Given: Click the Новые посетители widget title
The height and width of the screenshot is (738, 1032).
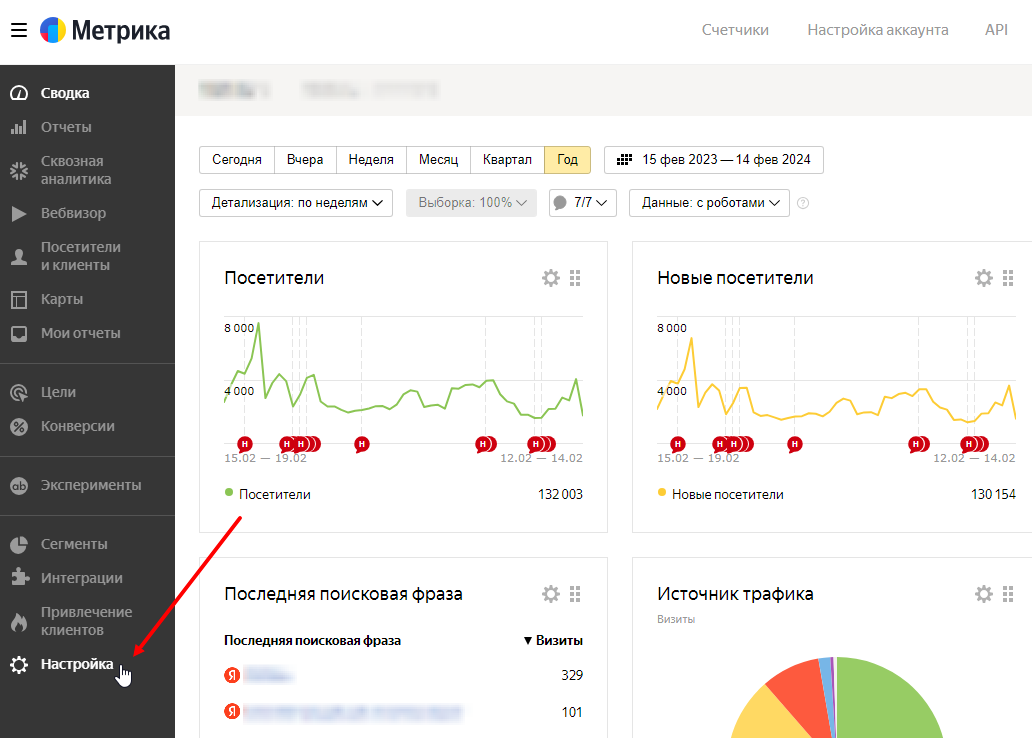Looking at the screenshot, I should [x=735, y=278].
